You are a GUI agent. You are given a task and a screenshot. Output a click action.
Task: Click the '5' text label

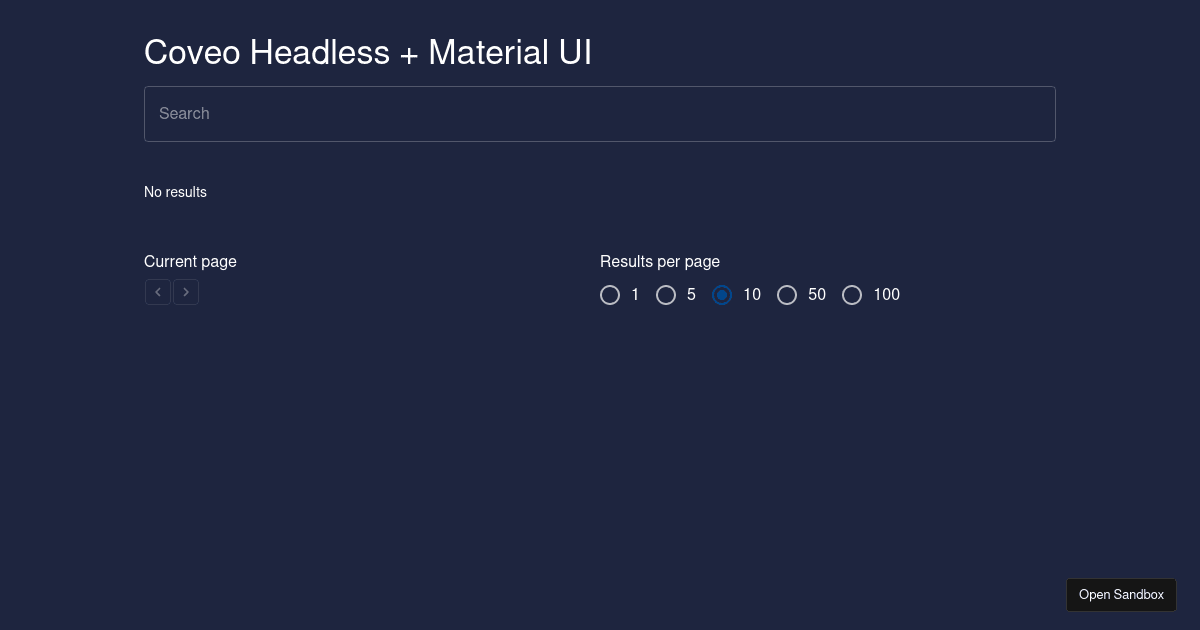click(x=691, y=294)
